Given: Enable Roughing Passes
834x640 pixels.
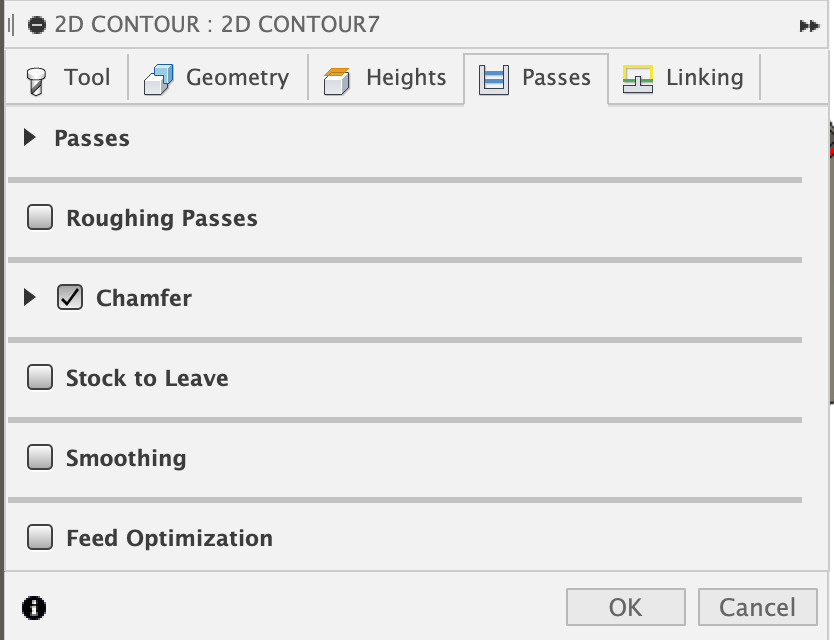Looking at the screenshot, I should [x=40, y=216].
